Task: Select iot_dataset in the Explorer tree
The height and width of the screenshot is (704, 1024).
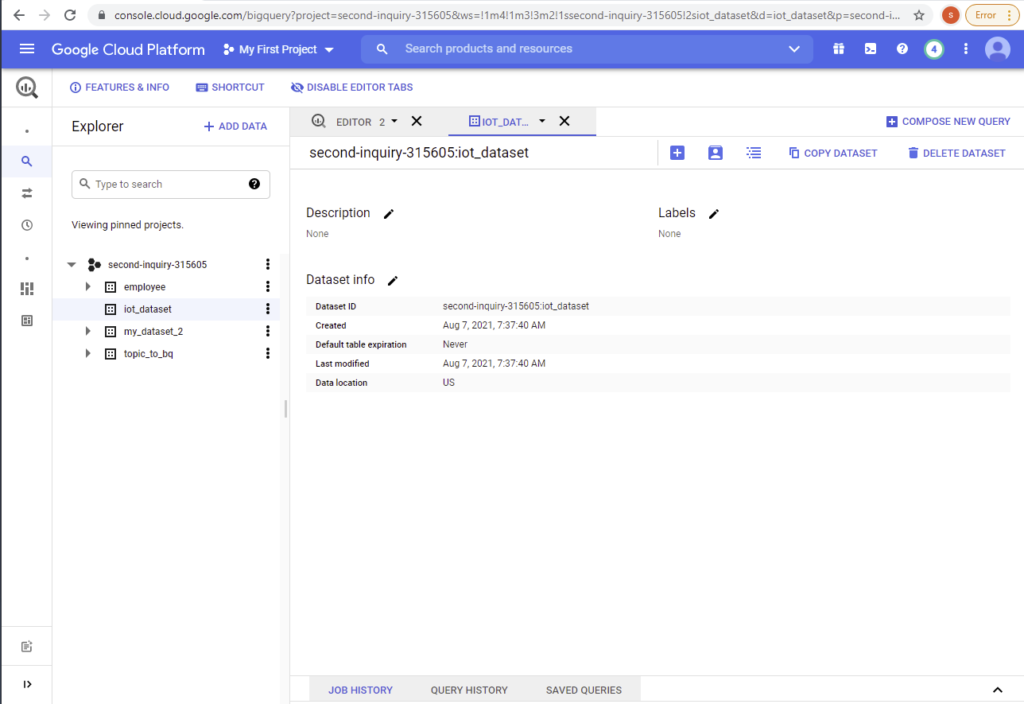Action: (x=148, y=309)
